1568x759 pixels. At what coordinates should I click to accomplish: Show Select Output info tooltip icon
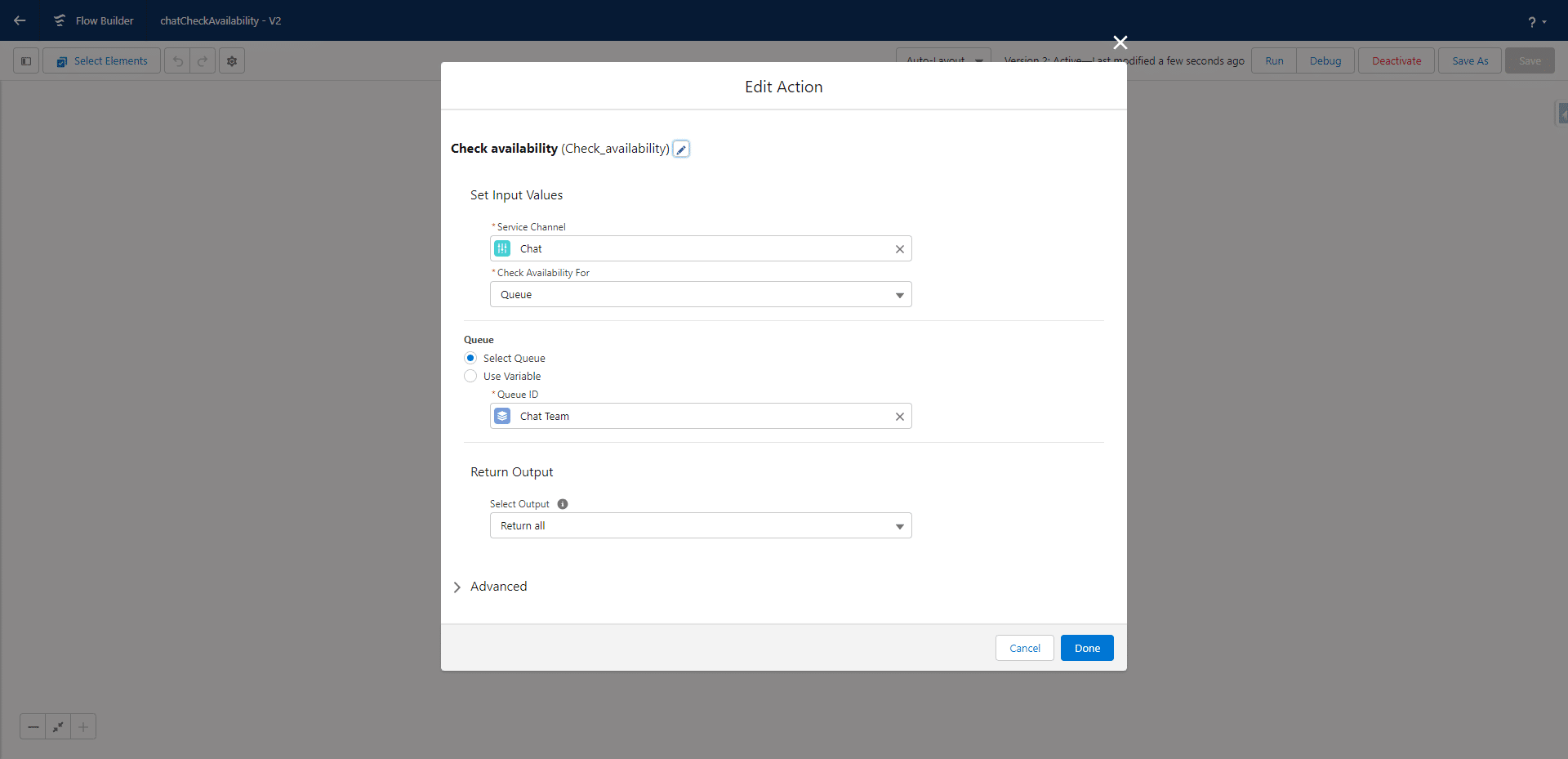coord(563,504)
